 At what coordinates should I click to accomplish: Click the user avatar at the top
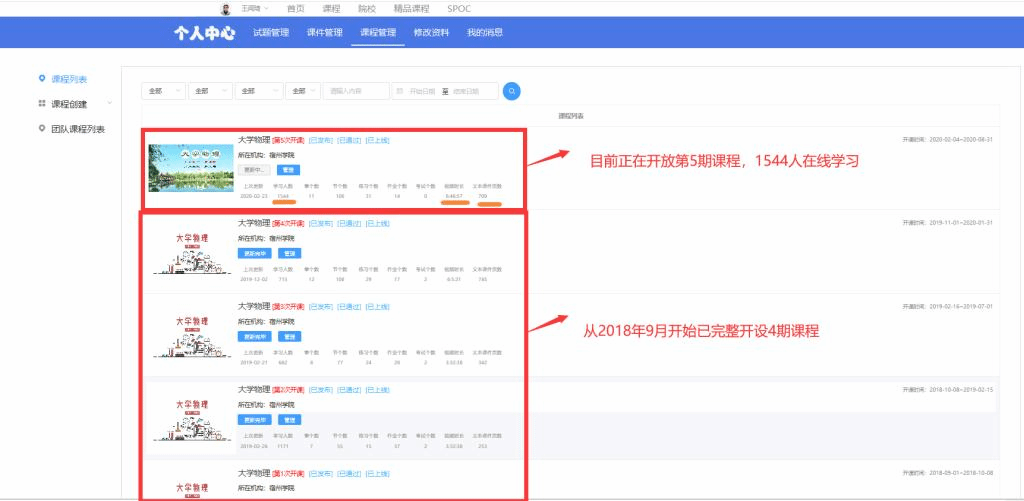click(226, 8)
